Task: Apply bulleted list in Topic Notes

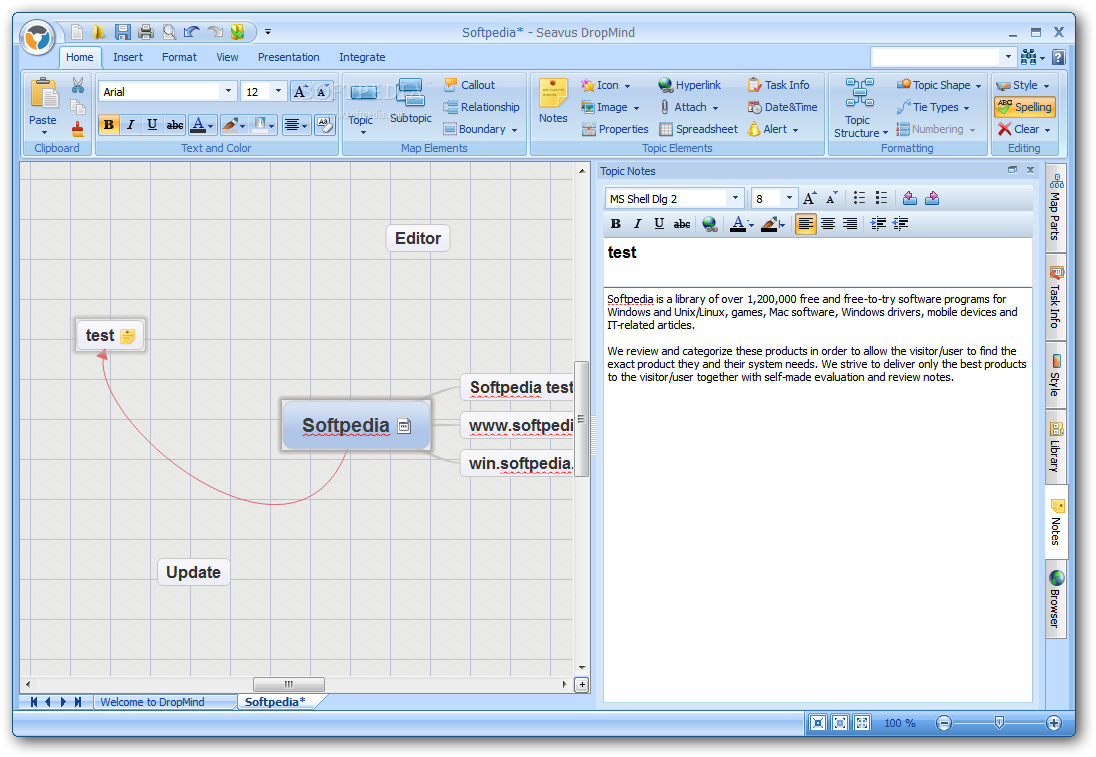Action: [x=859, y=199]
